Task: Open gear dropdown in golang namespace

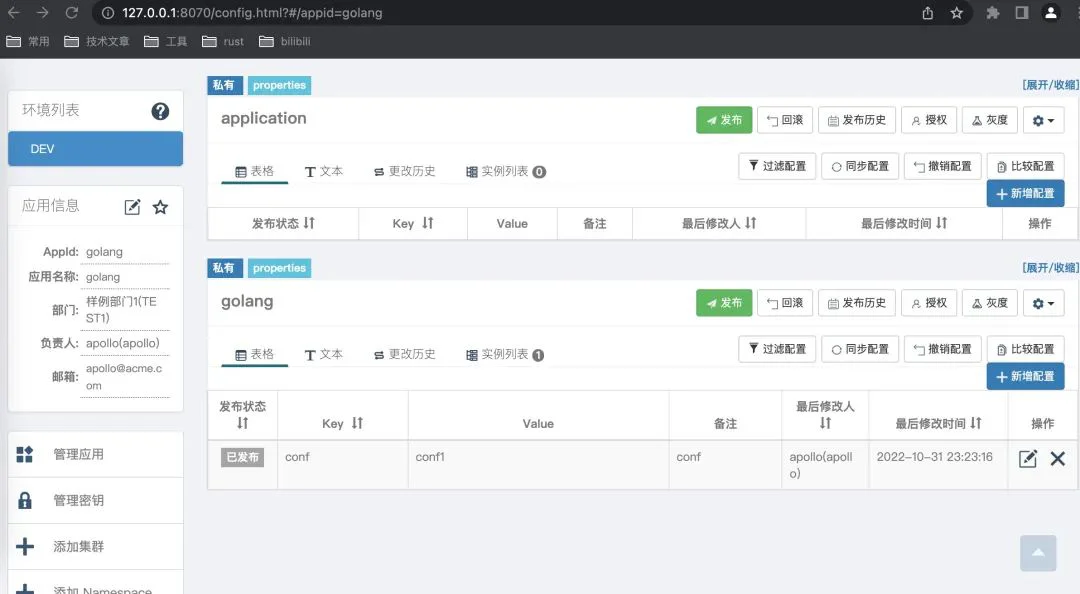Action: click(x=1043, y=303)
